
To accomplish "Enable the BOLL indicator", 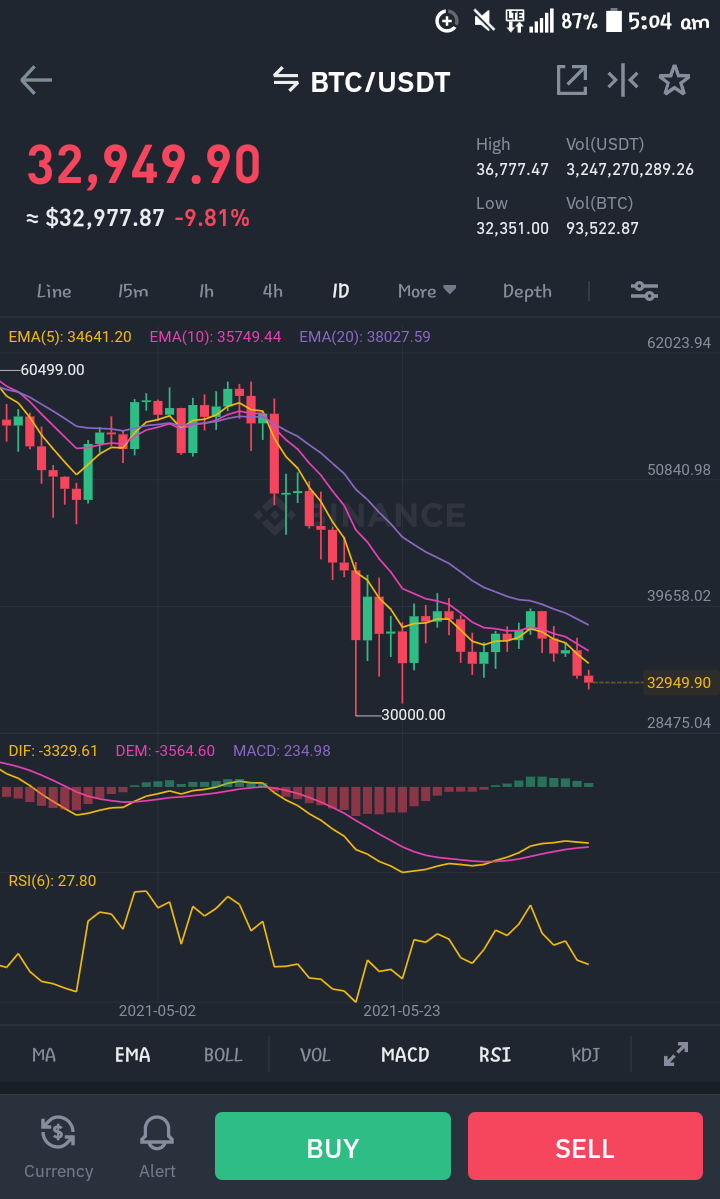I will 223,1055.
